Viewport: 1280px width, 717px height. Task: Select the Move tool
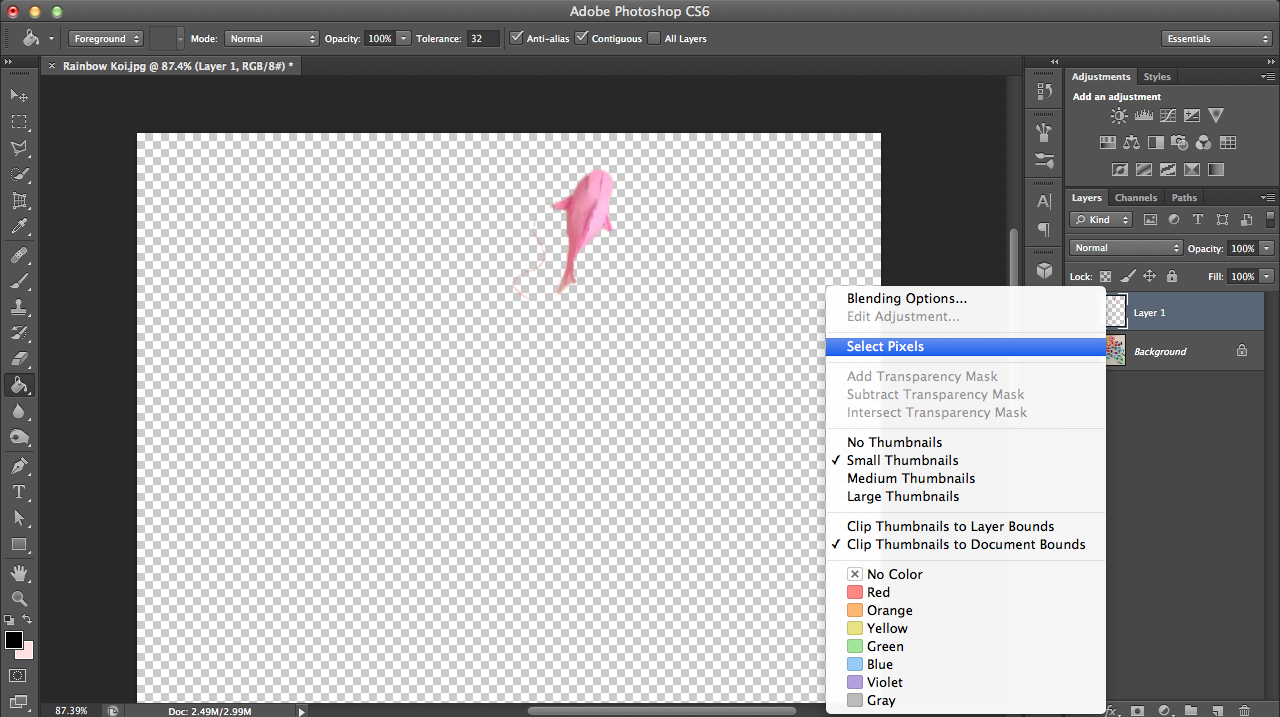click(x=18, y=94)
